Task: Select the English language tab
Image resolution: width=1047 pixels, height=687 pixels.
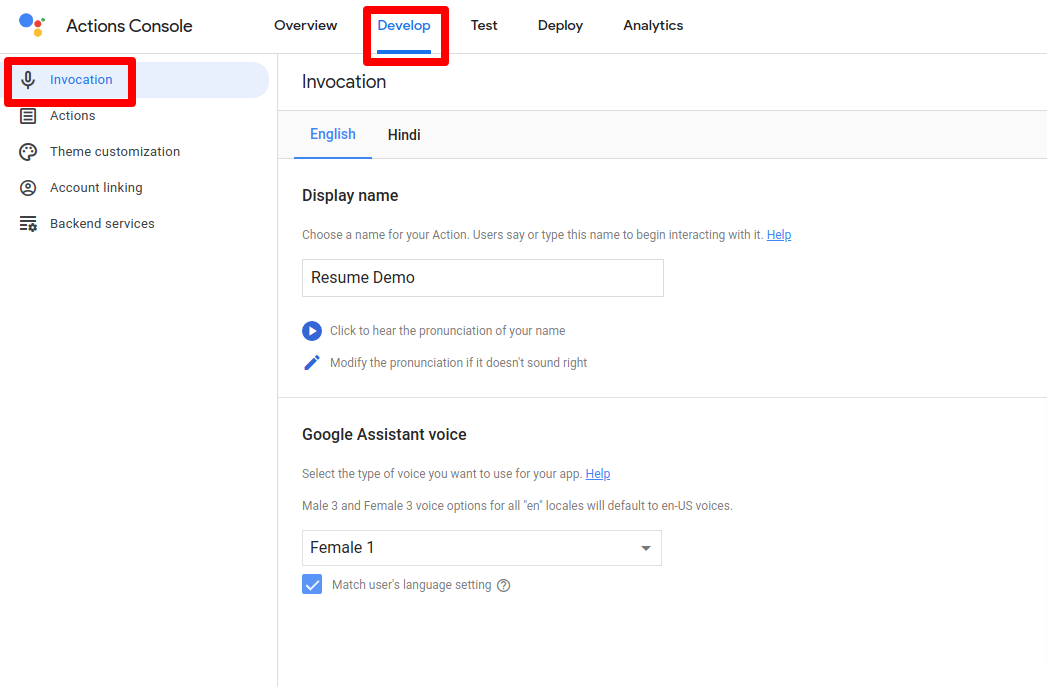Action: click(x=332, y=134)
